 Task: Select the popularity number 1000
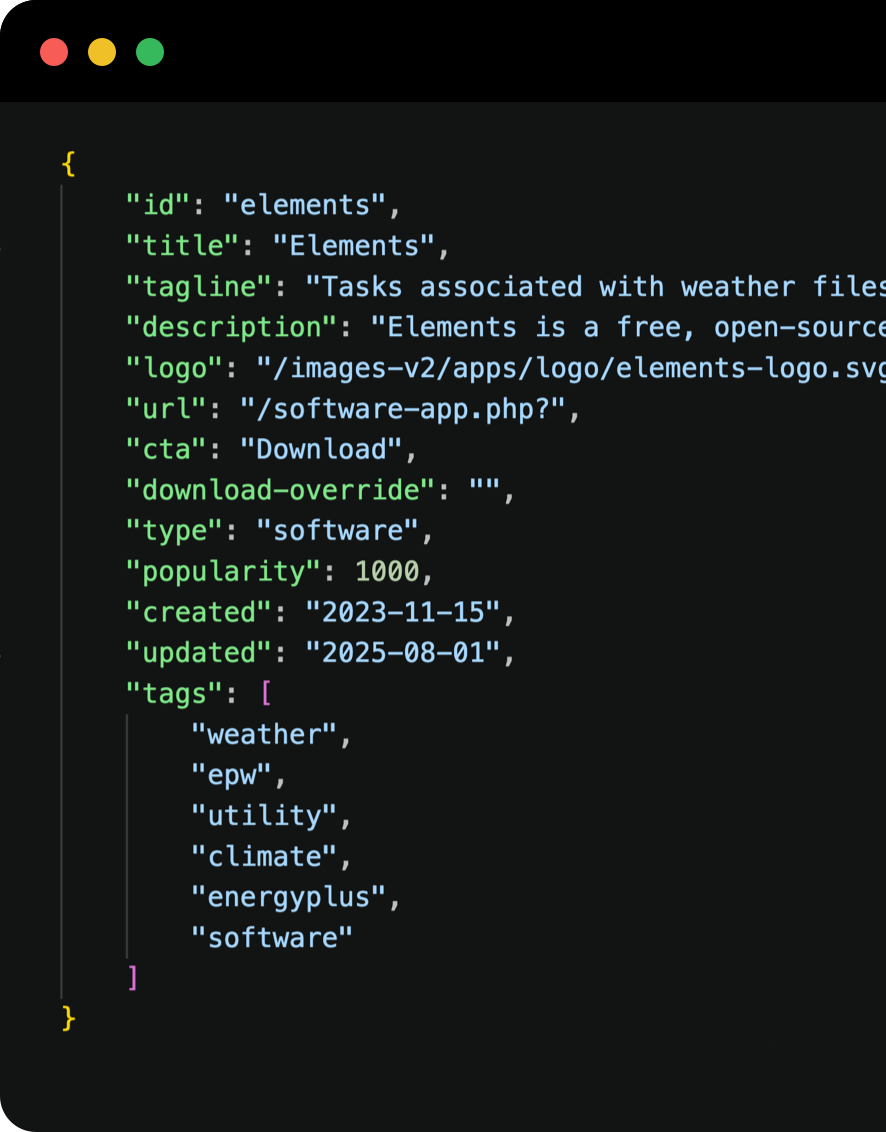pyautogui.click(x=387, y=572)
